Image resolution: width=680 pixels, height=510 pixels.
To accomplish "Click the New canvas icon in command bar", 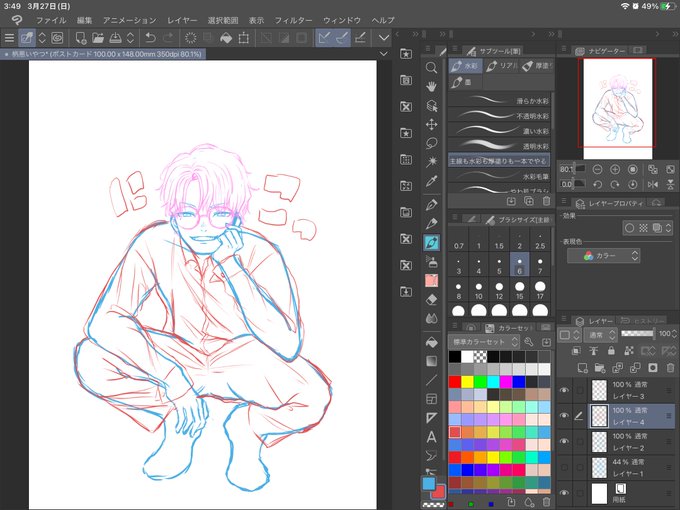I will (81, 38).
